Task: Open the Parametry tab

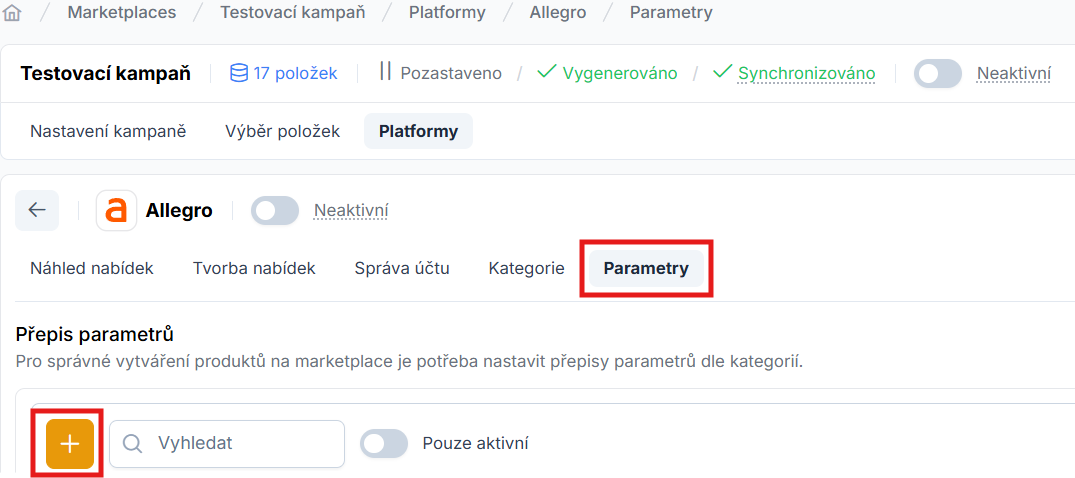Action: click(646, 268)
